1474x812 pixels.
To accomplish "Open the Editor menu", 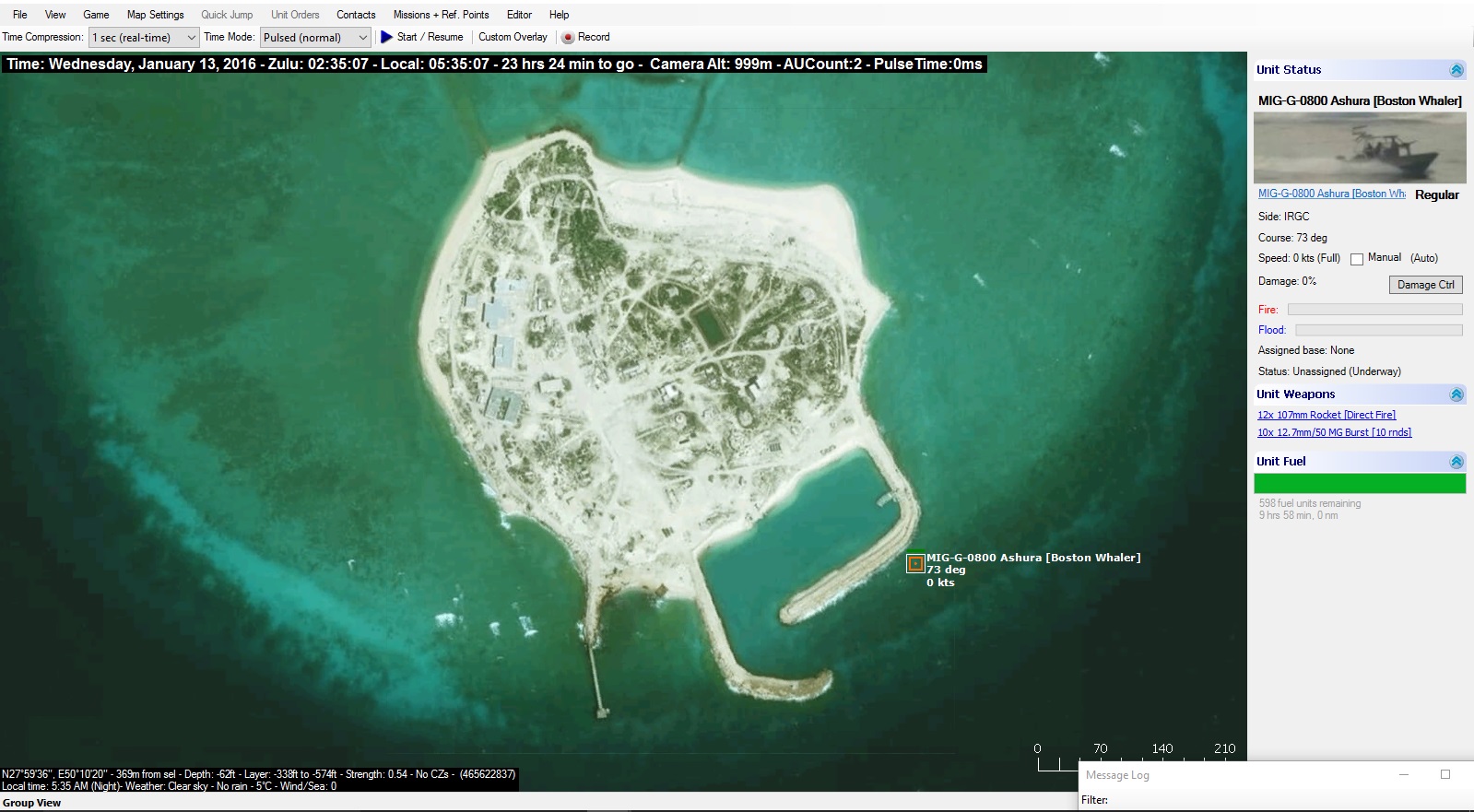I will tap(519, 15).
